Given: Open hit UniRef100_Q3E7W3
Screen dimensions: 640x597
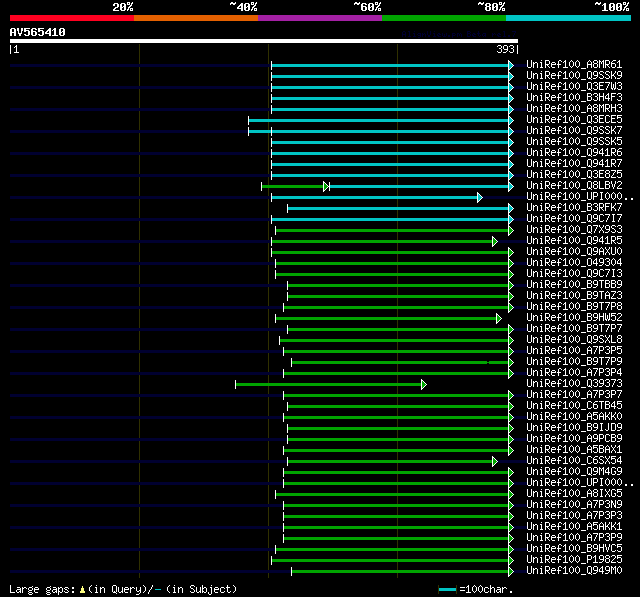Looking at the screenshot, I should click(574, 87).
